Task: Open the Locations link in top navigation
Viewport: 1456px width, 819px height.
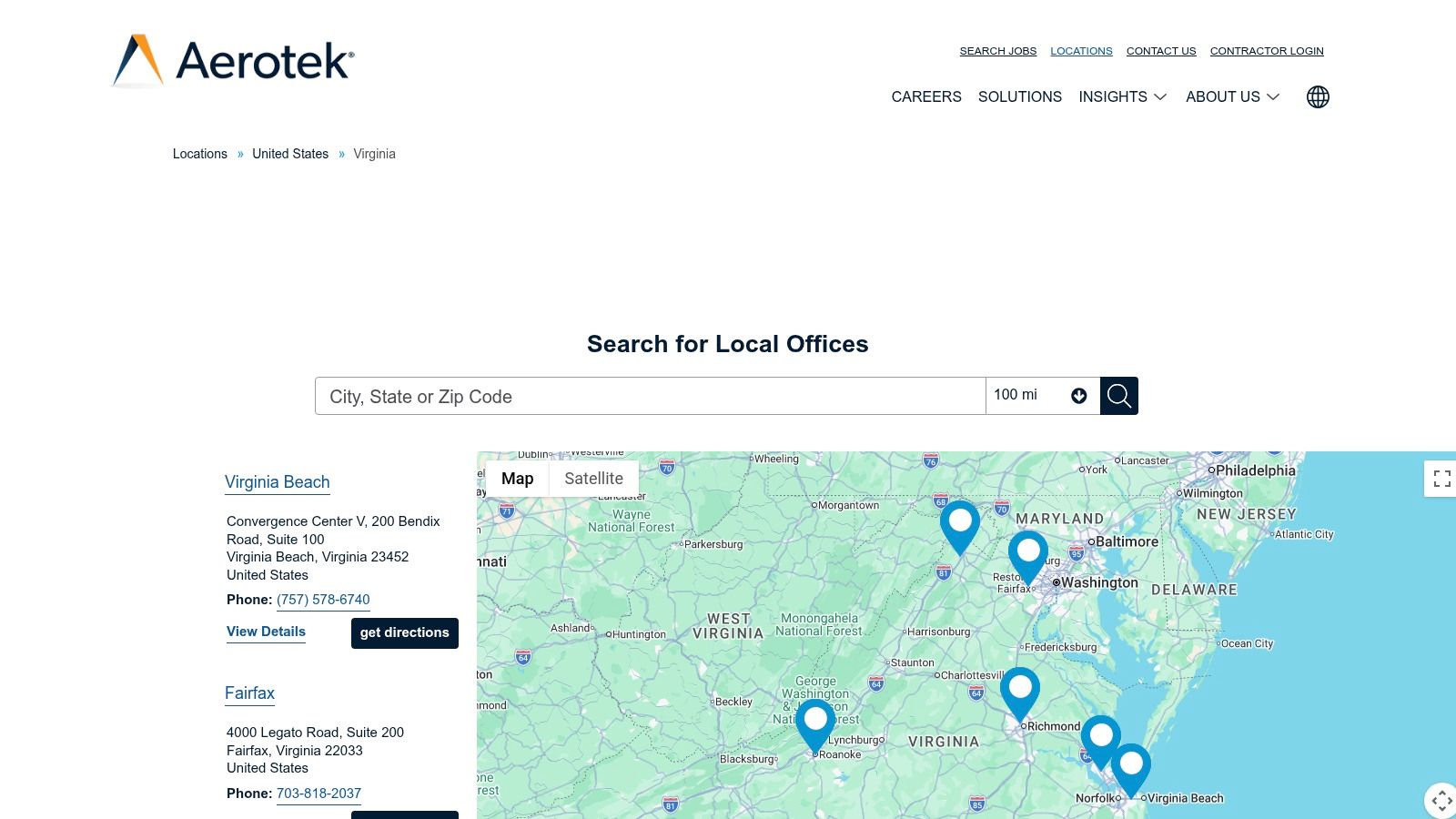Action: tap(1081, 51)
